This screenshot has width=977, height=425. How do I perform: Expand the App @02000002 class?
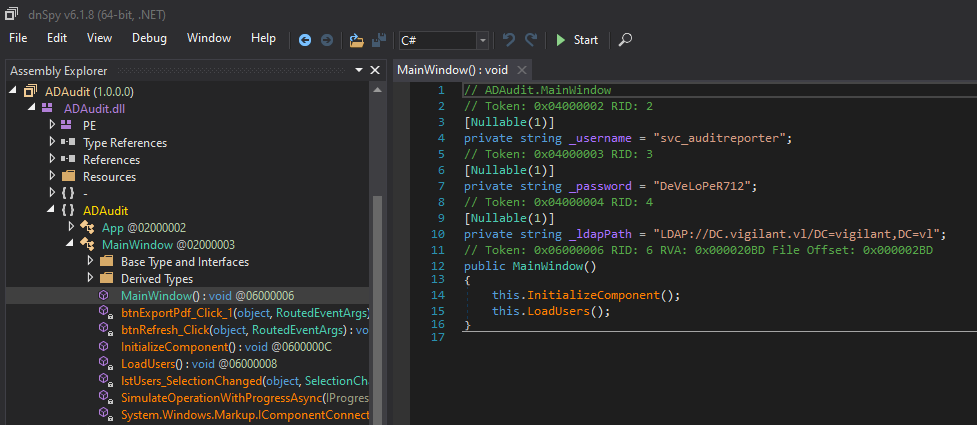(x=70, y=227)
